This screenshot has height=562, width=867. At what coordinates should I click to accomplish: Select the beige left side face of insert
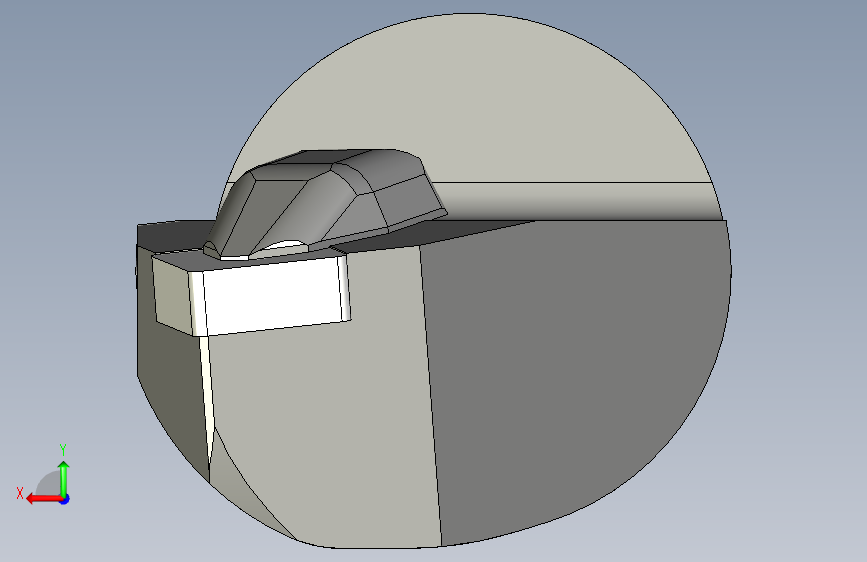pyautogui.click(x=173, y=294)
